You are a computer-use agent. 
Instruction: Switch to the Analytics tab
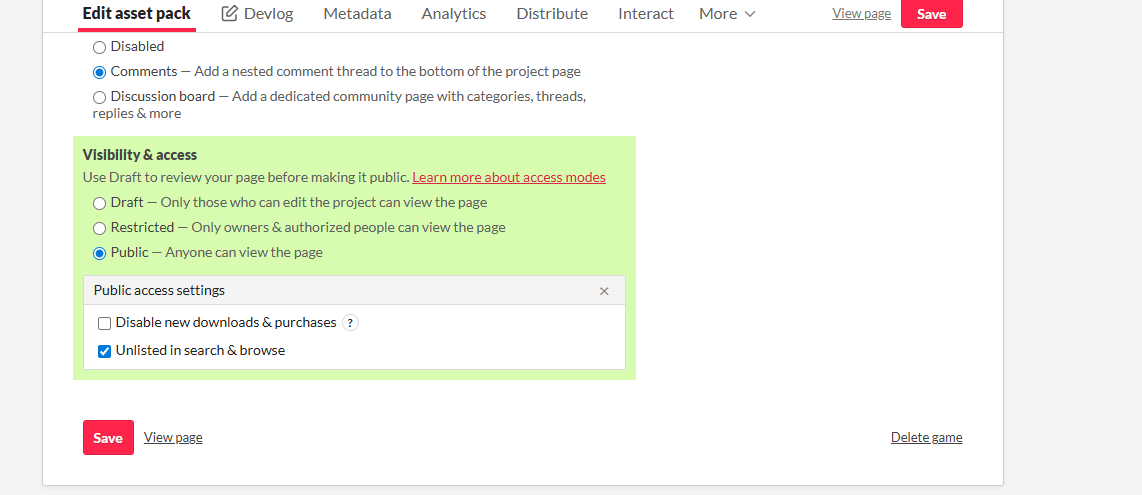pyautogui.click(x=454, y=14)
